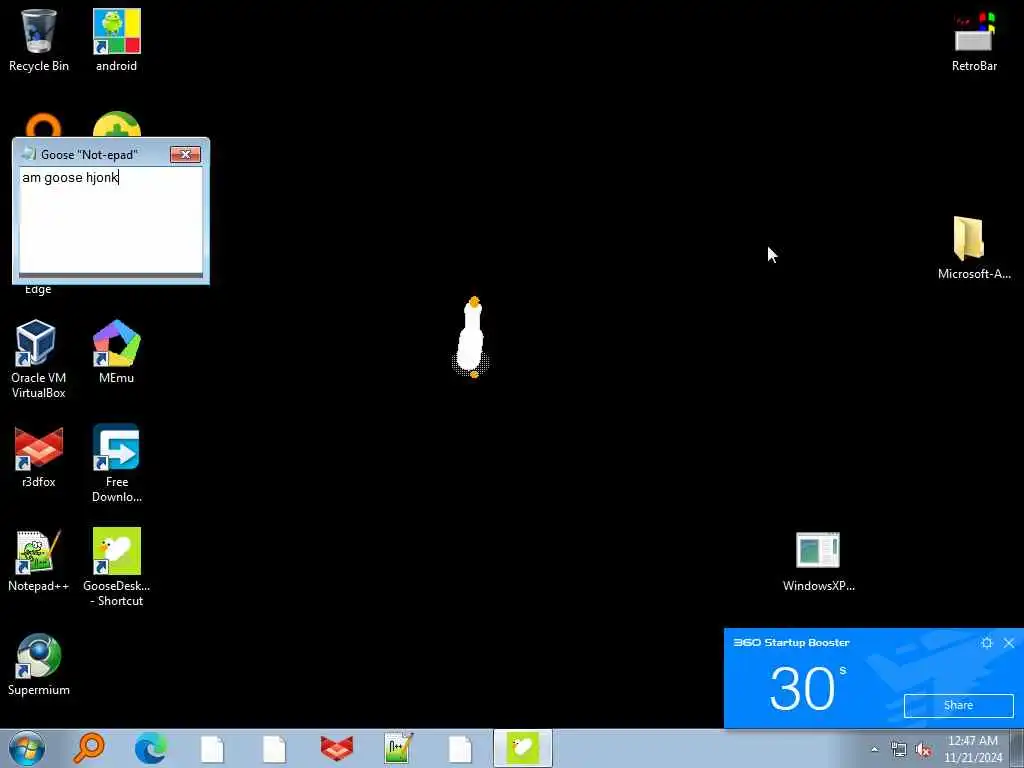Select the Microsoft-A... folder icon
The width and height of the screenshot is (1024, 768).
click(x=974, y=248)
